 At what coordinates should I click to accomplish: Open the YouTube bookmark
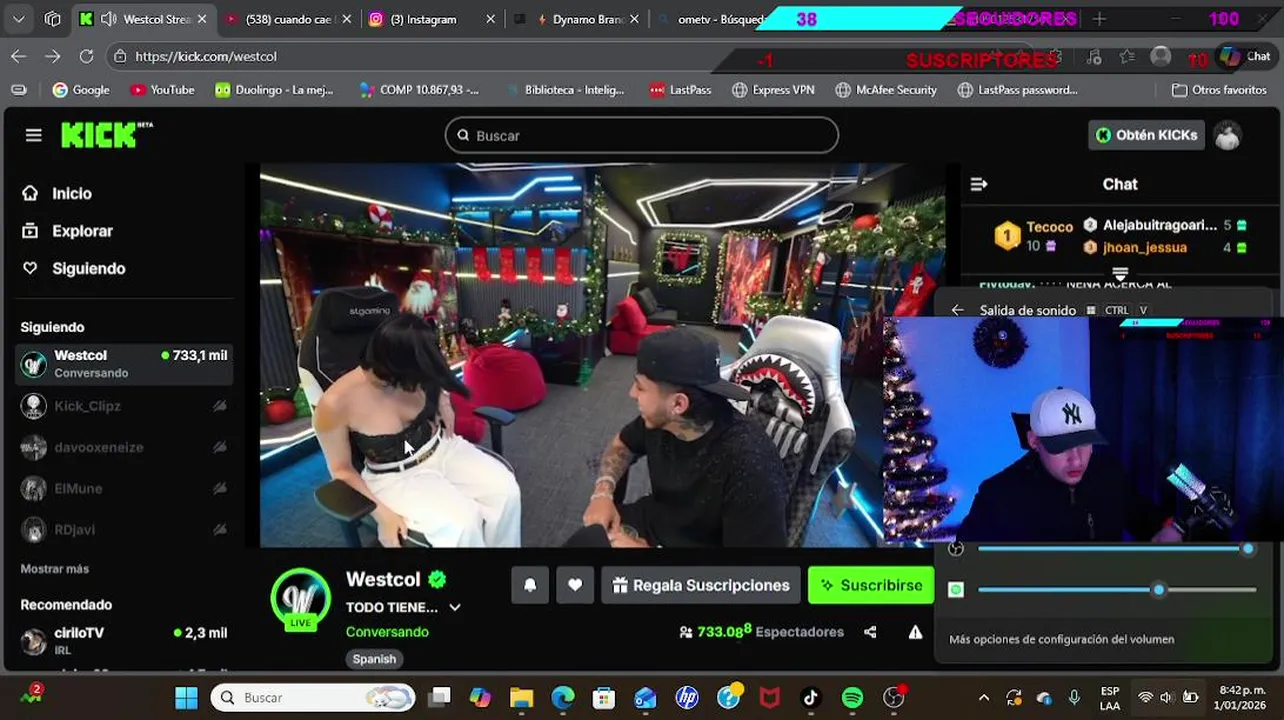[x=162, y=90]
